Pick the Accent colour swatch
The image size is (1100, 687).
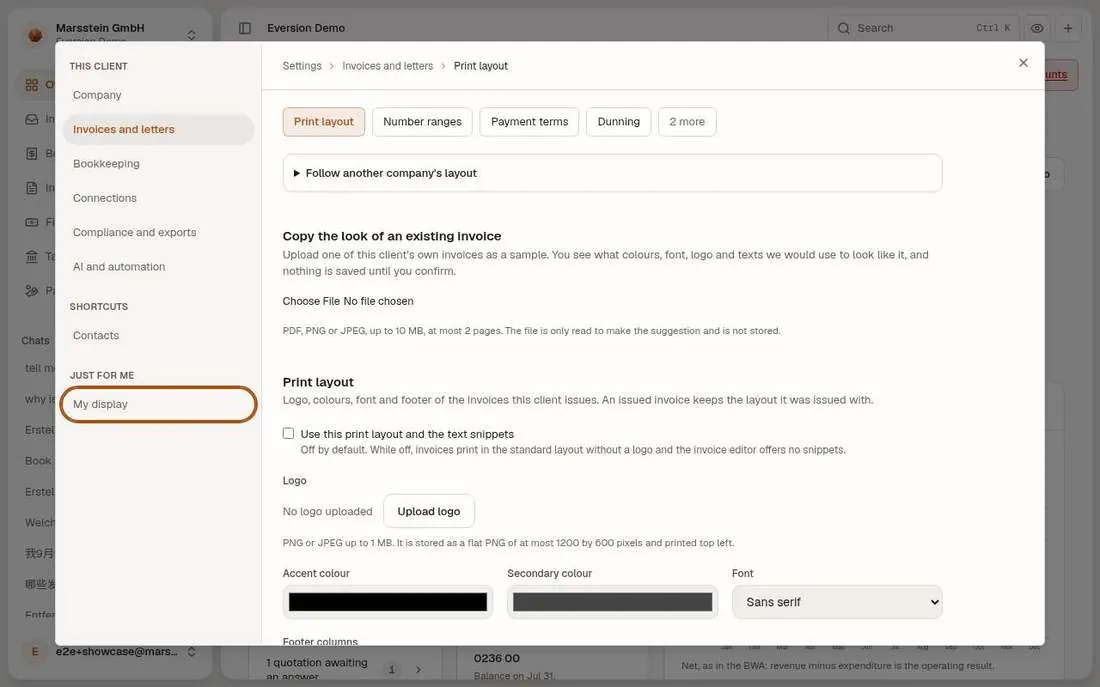388,602
